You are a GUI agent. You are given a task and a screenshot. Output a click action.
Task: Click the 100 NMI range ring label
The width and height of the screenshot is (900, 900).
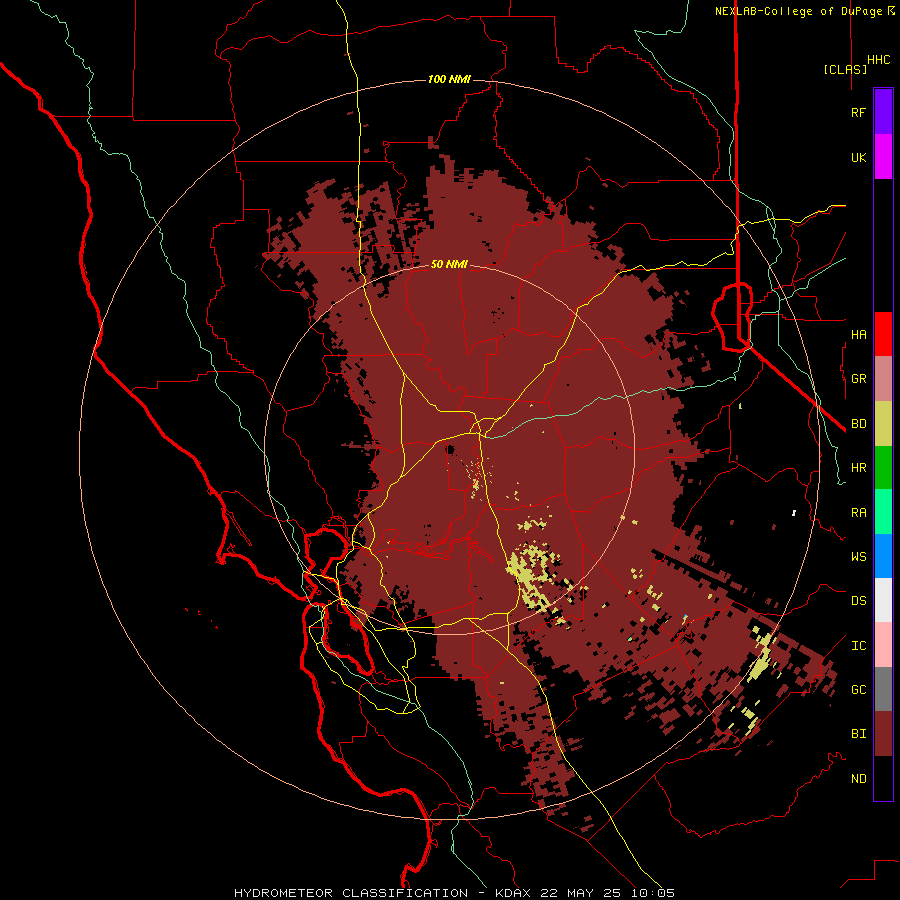click(449, 79)
